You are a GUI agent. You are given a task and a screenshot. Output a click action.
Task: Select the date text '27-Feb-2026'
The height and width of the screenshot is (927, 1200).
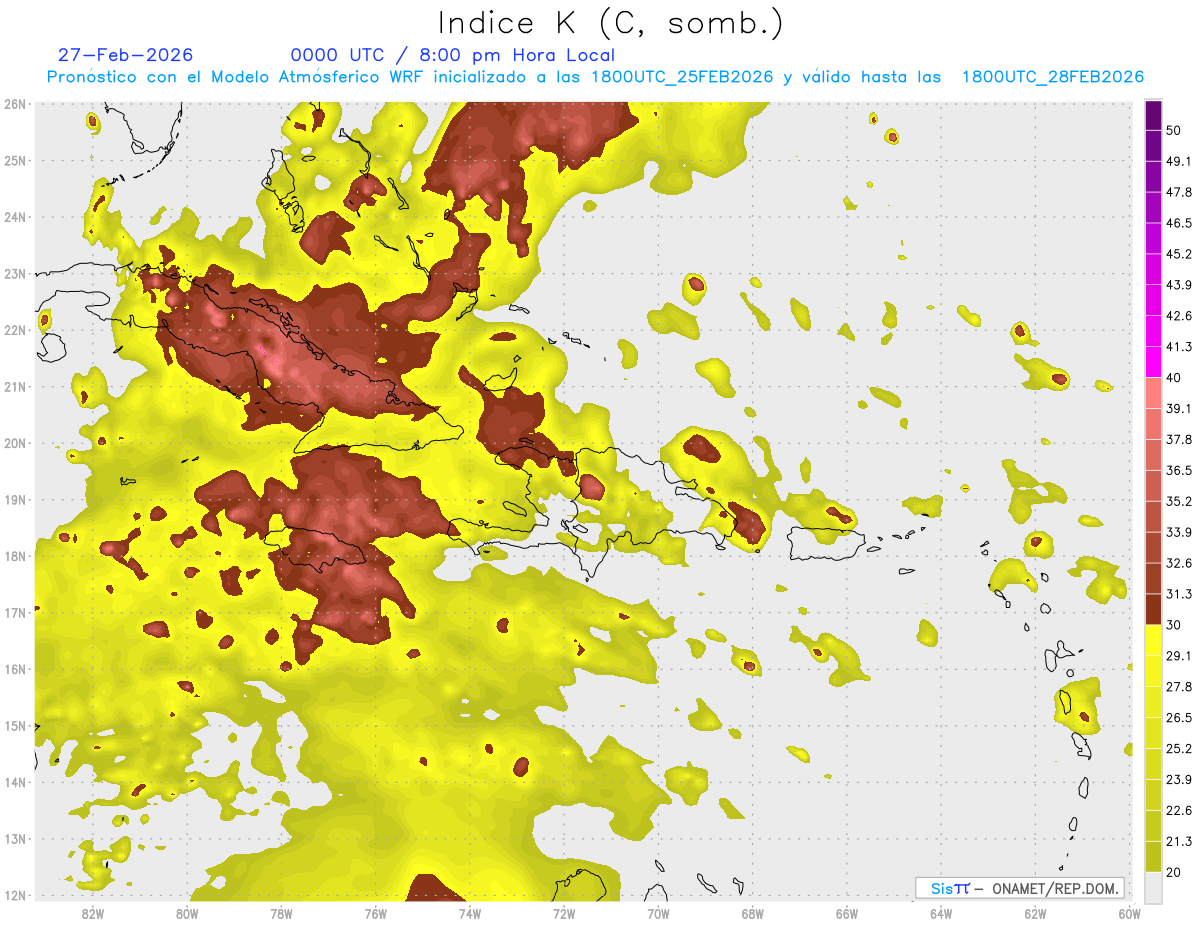126,55
